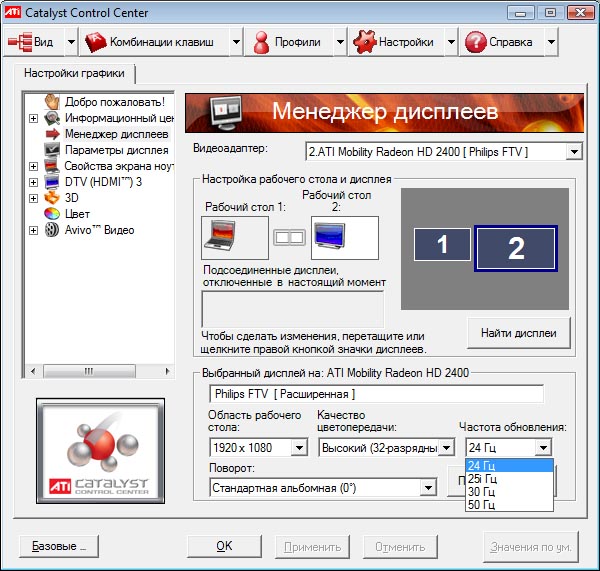The image size is (600, 571).
Task: Click the ATI logo in the title bar
Action: 13,12
